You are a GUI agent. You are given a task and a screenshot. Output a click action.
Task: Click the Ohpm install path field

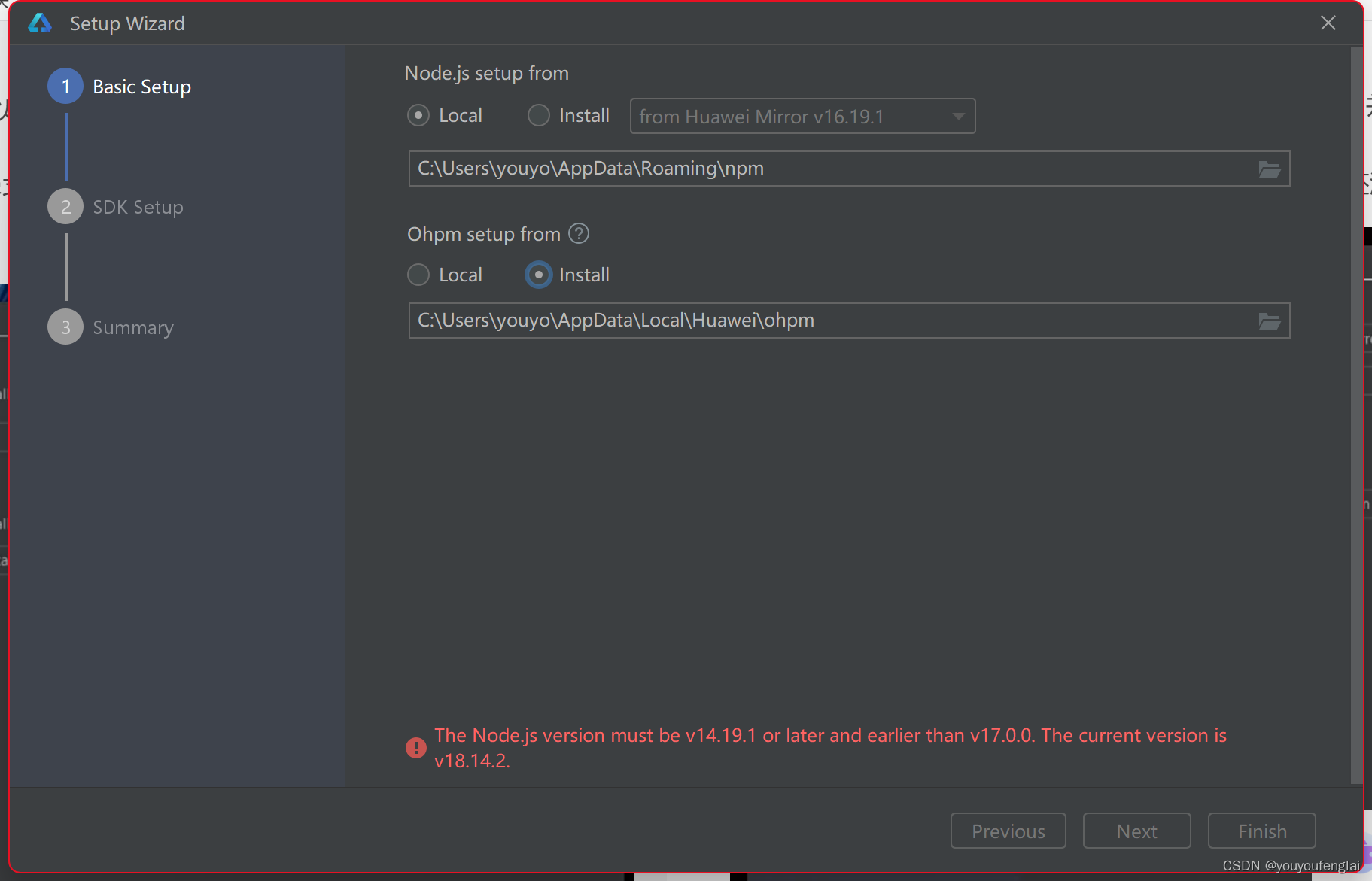click(x=849, y=321)
